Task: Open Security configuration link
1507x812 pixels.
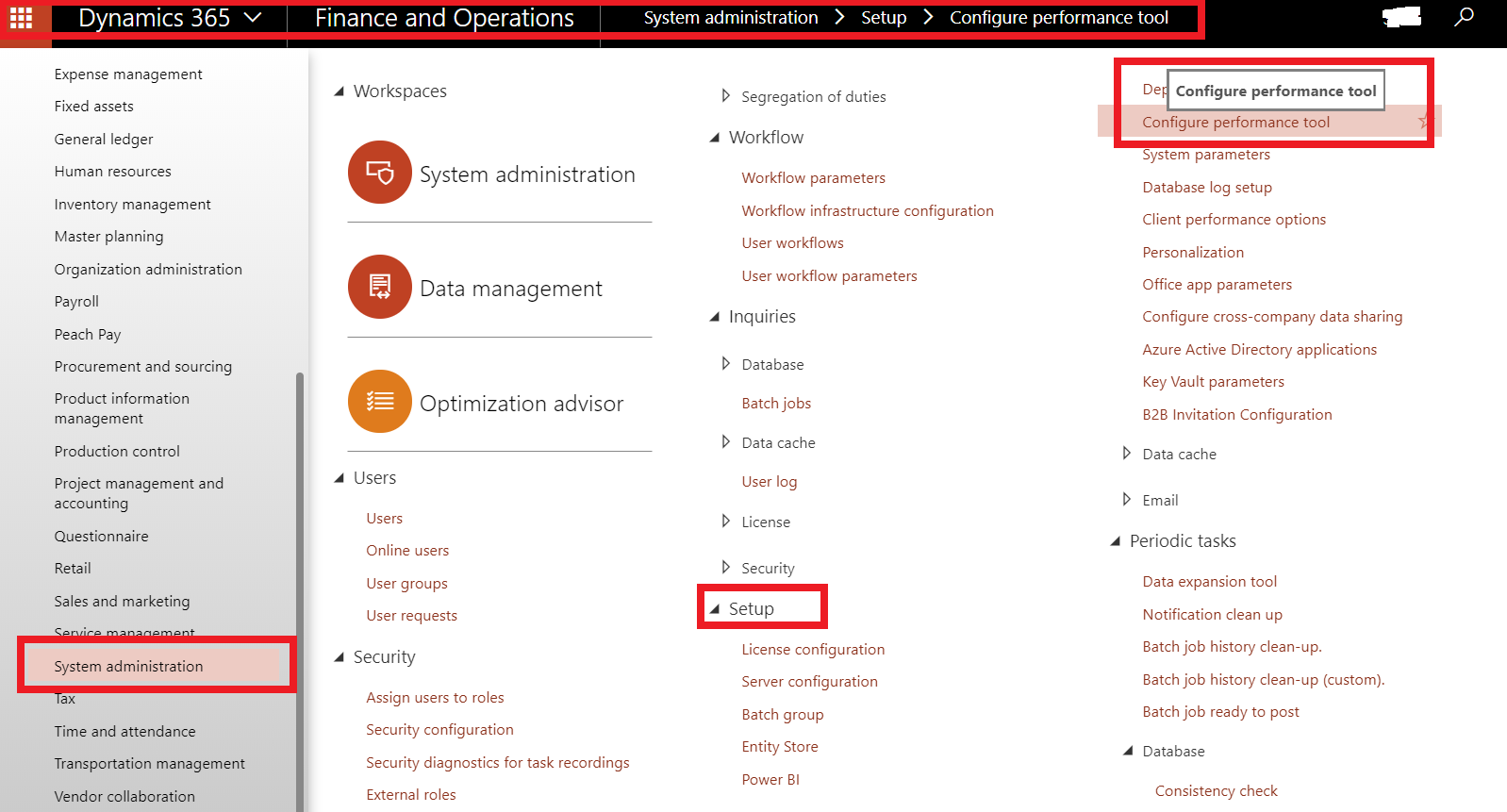Action: [x=439, y=729]
